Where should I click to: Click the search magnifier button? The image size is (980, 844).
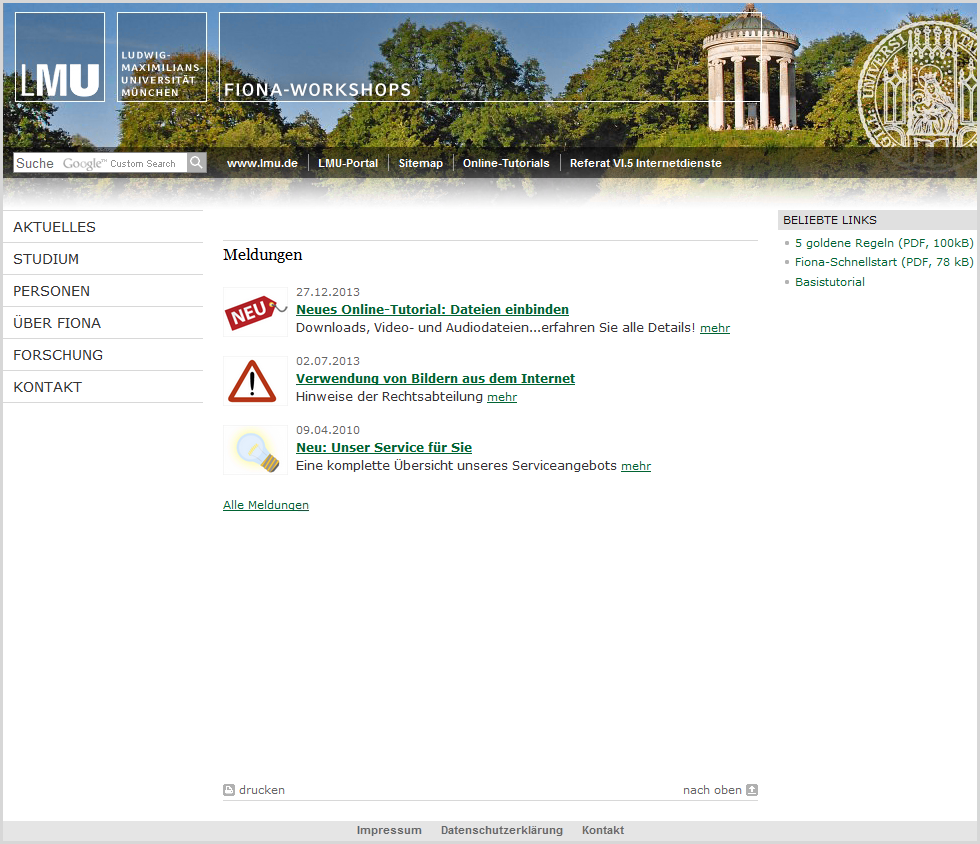click(x=197, y=163)
